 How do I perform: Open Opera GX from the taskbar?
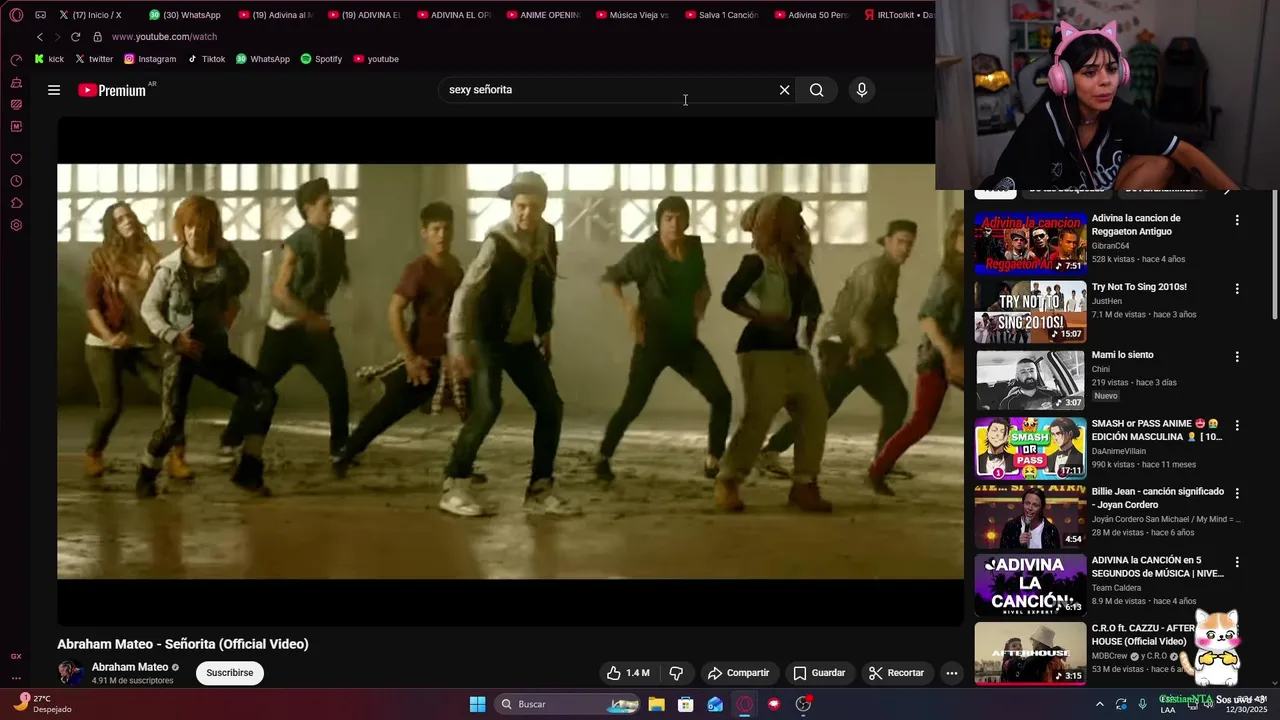[x=745, y=704]
